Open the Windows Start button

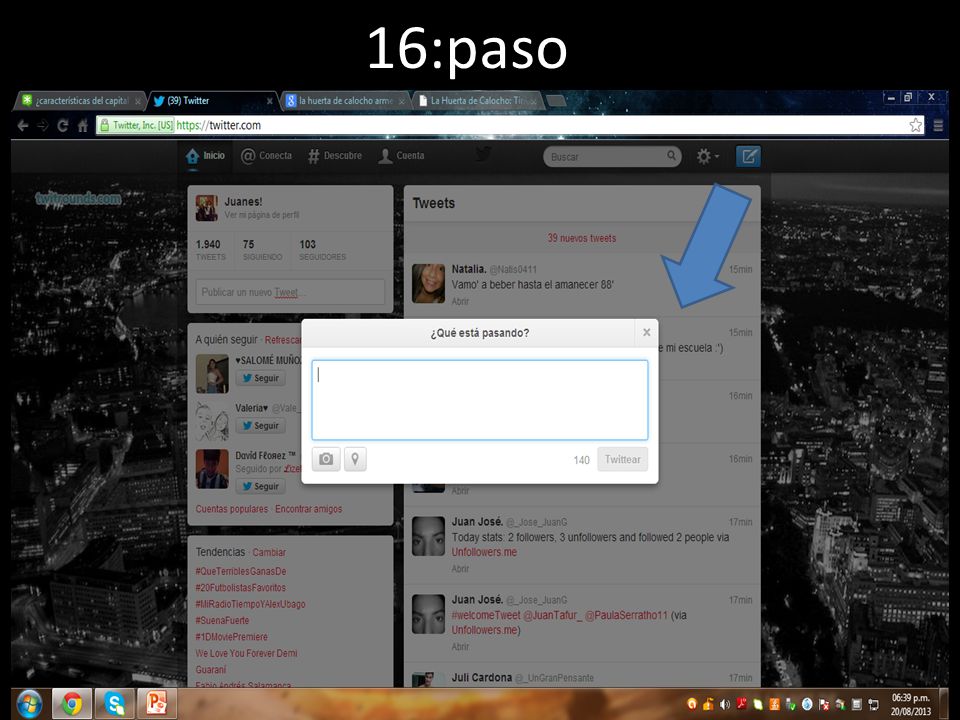[x=29, y=704]
